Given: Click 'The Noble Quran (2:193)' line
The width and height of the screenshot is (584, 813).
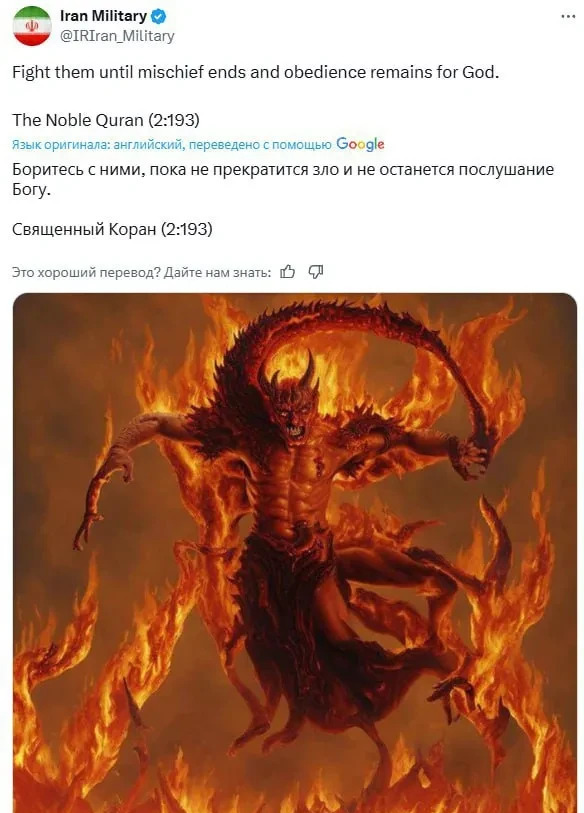Looking at the screenshot, I should (106, 120).
